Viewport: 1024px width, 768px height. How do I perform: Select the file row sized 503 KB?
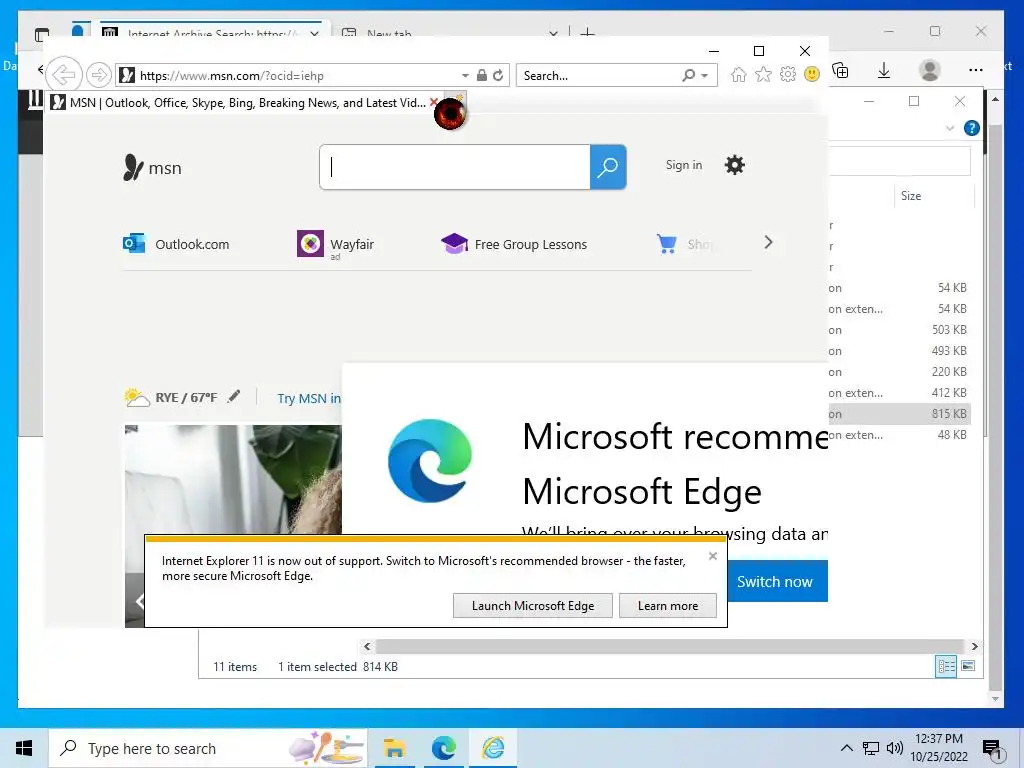(x=899, y=330)
